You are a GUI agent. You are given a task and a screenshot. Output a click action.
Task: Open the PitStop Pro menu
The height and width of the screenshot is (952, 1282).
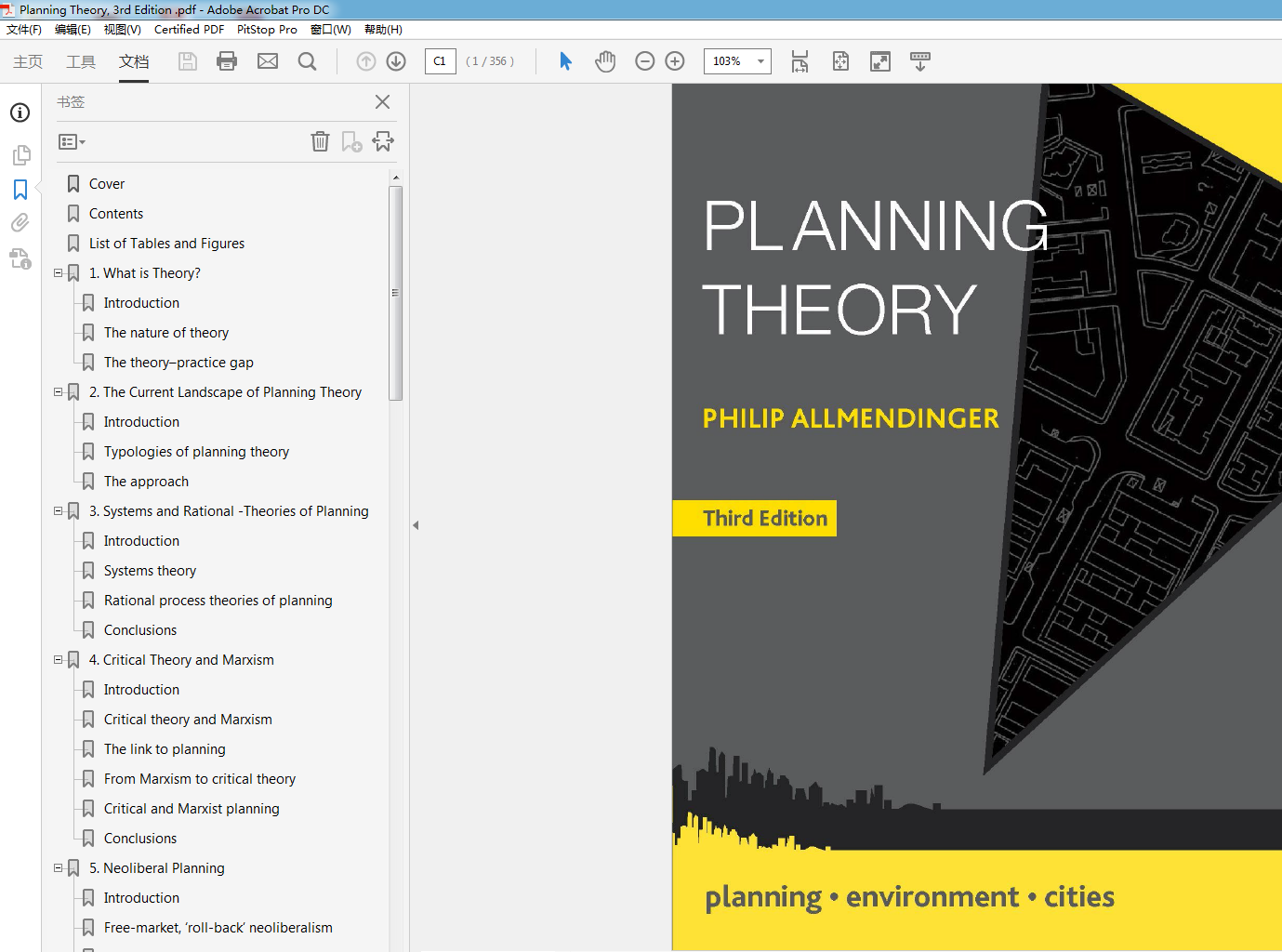point(267,30)
